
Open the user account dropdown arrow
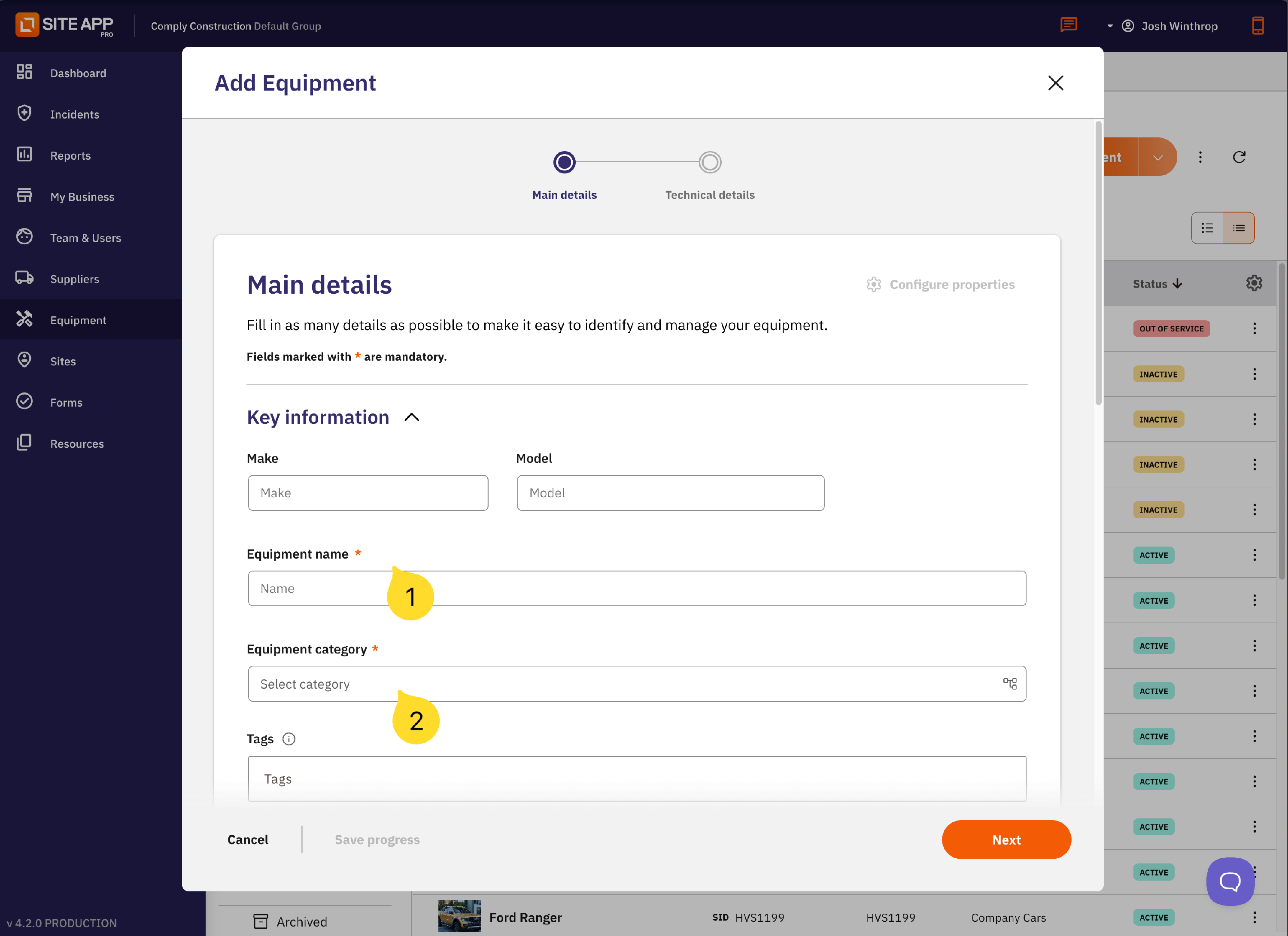tap(1110, 26)
